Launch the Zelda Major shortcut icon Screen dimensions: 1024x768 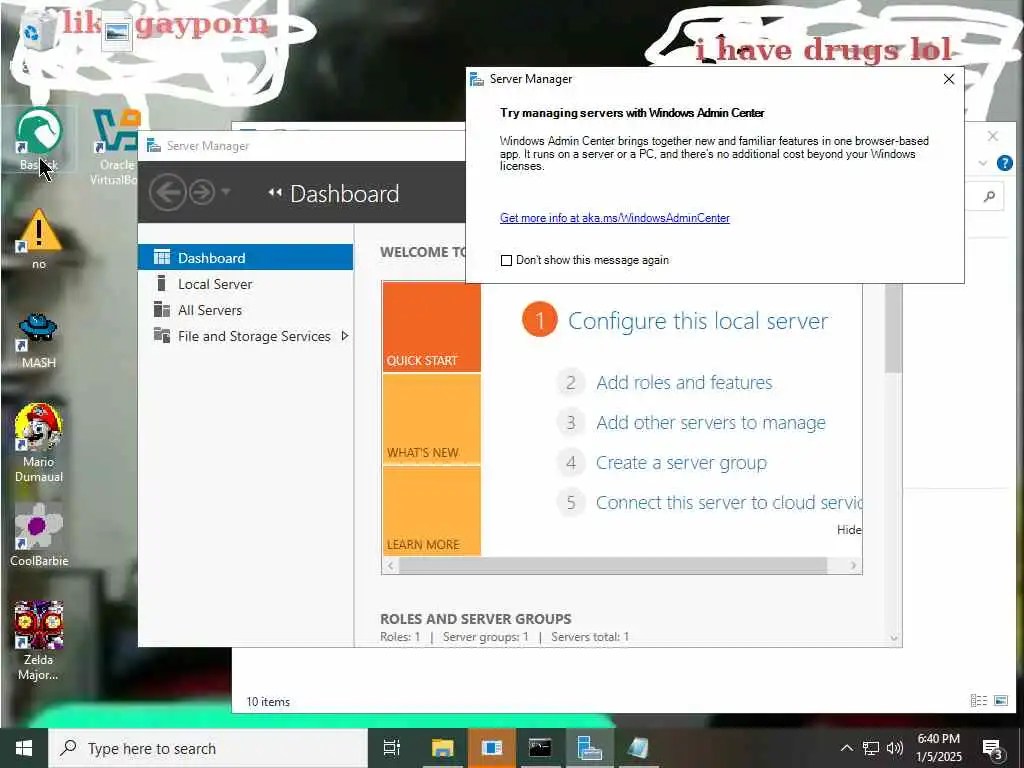pyautogui.click(x=39, y=640)
